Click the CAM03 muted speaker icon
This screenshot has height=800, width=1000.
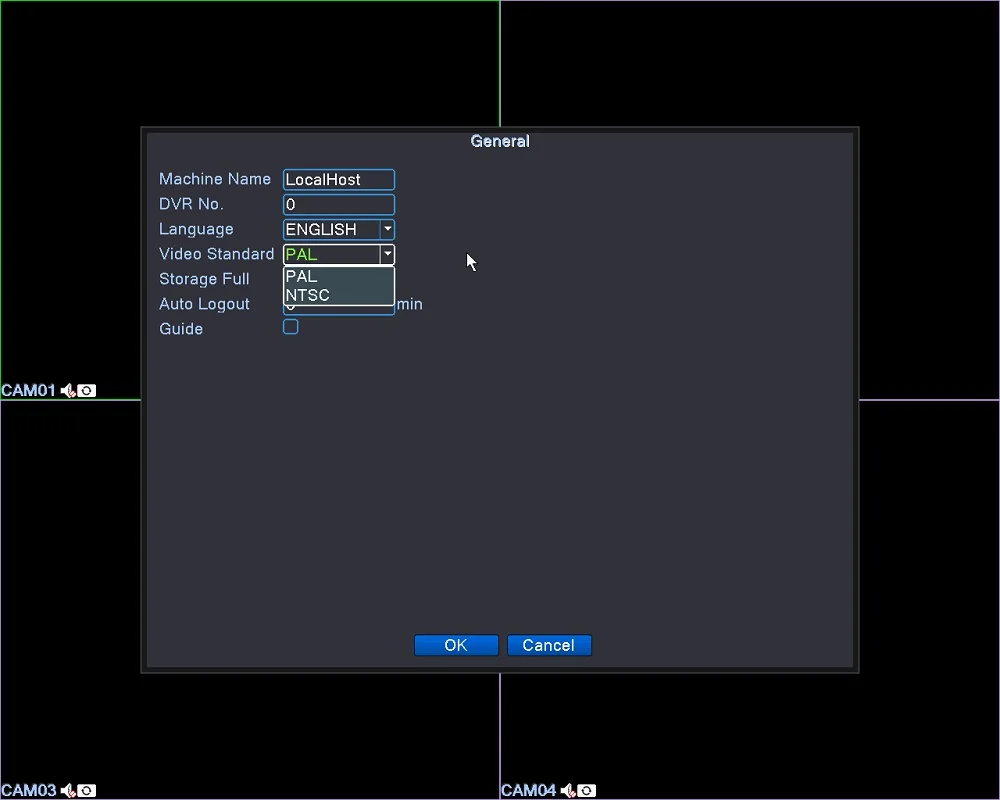[x=68, y=791]
